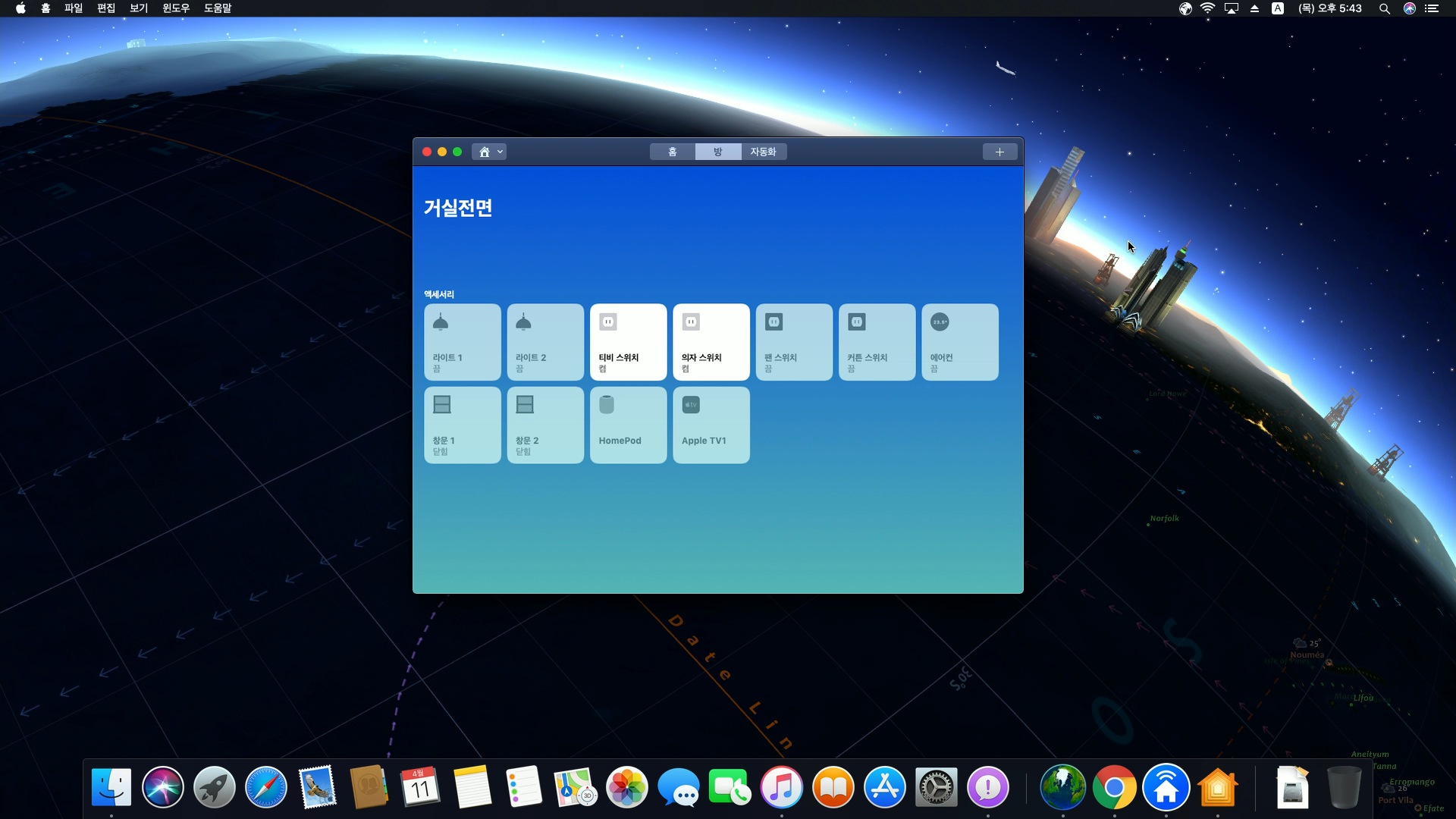Toggle the 라이트 2 light tile
The image size is (1456, 819).
544,342
